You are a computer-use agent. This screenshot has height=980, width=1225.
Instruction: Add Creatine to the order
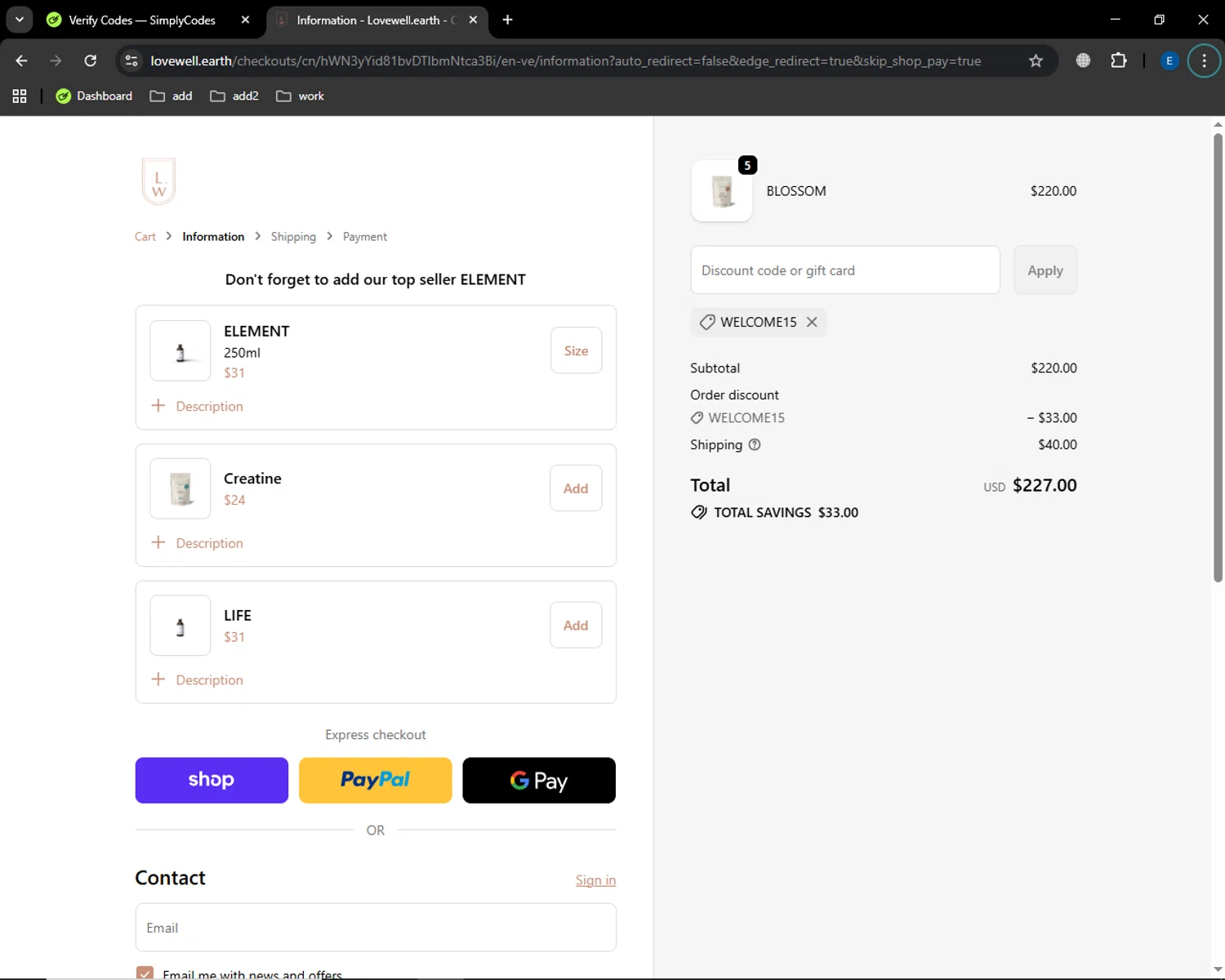pyautogui.click(x=576, y=488)
